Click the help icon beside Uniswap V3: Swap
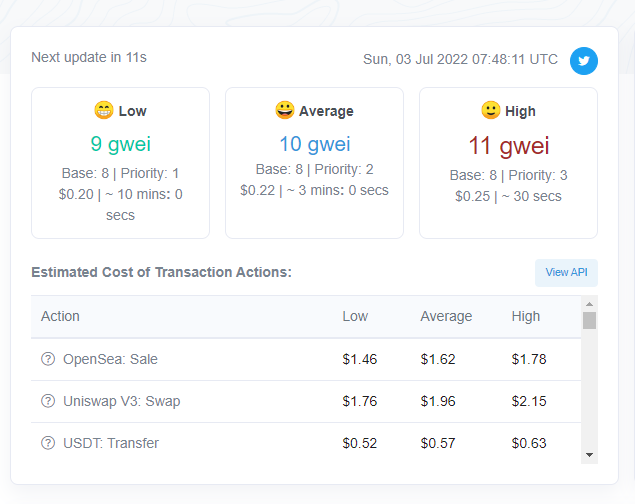The image size is (635, 504). tap(48, 401)
